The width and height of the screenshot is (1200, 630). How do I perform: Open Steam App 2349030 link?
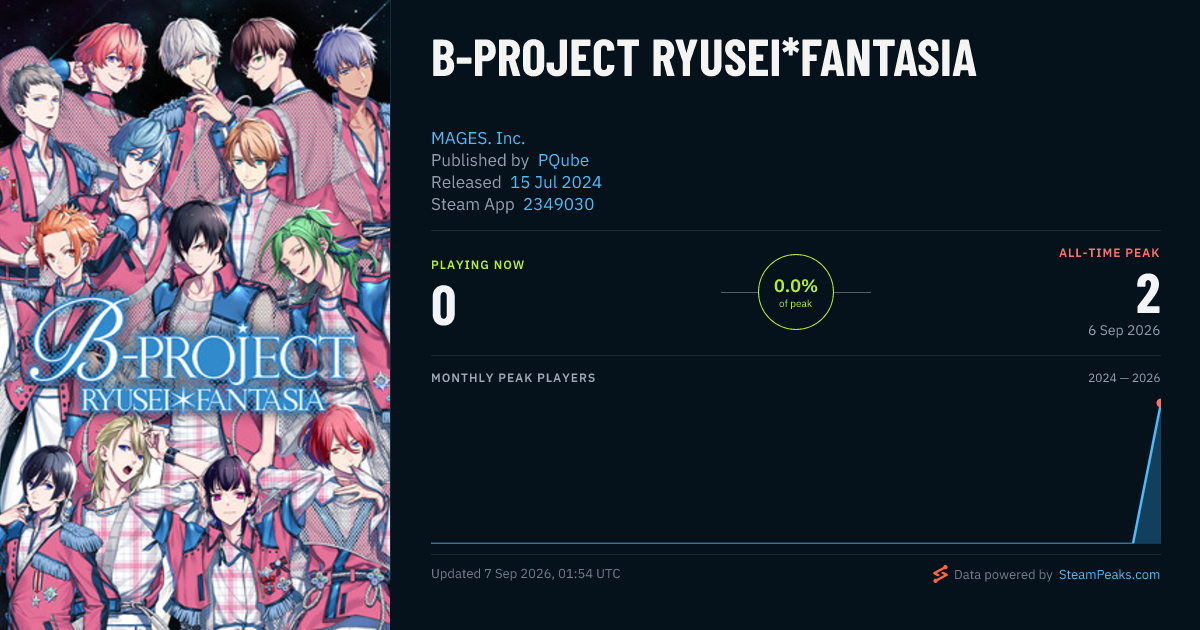point(559,204)
